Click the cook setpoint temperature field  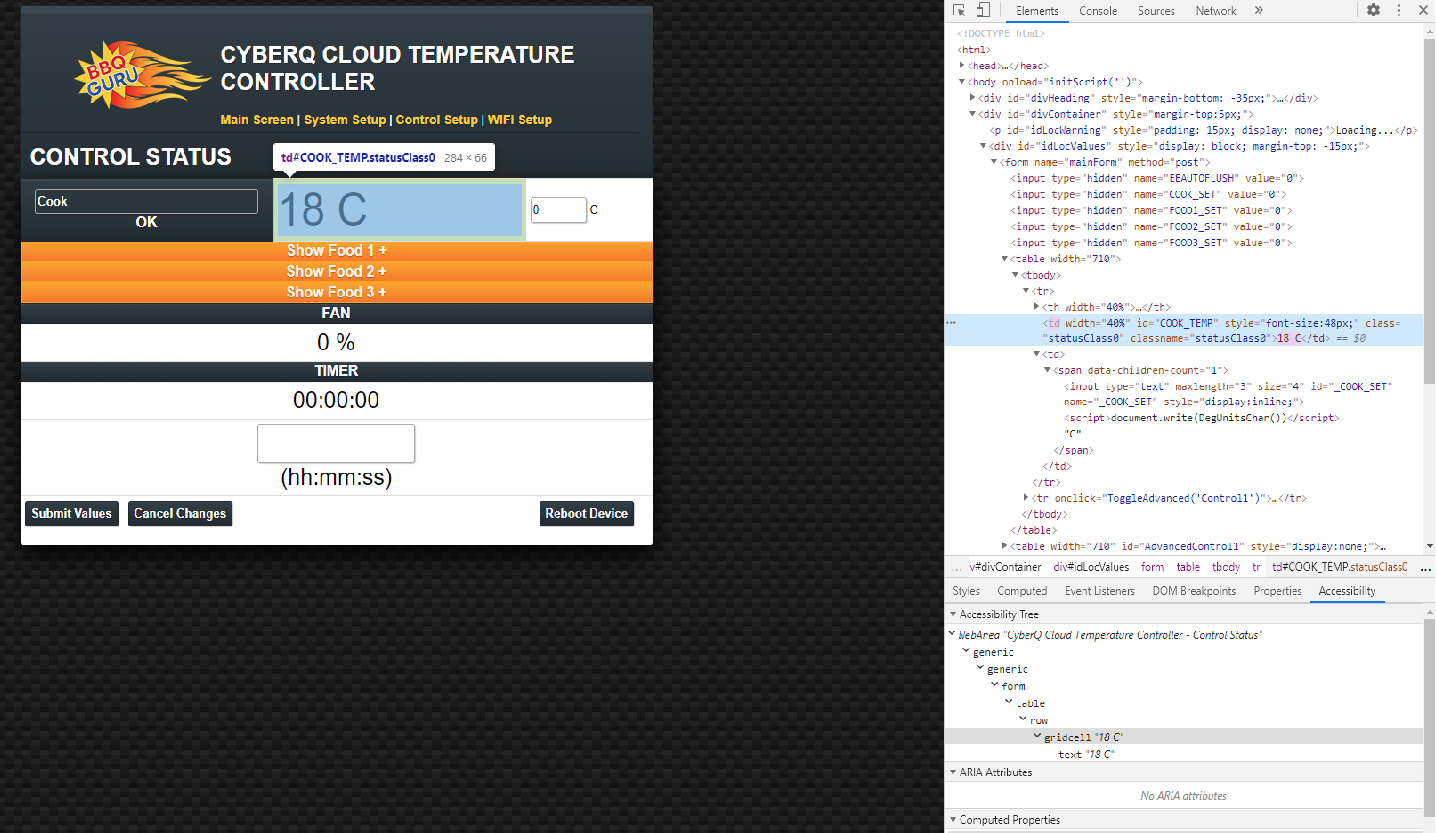point(558,210)
